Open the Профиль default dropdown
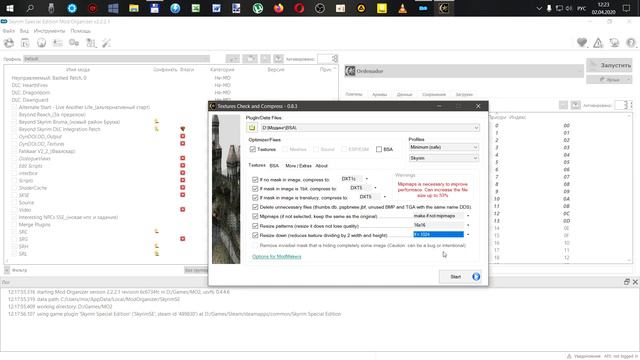Screen dimensions: 640x360 [x=116, y=59]
